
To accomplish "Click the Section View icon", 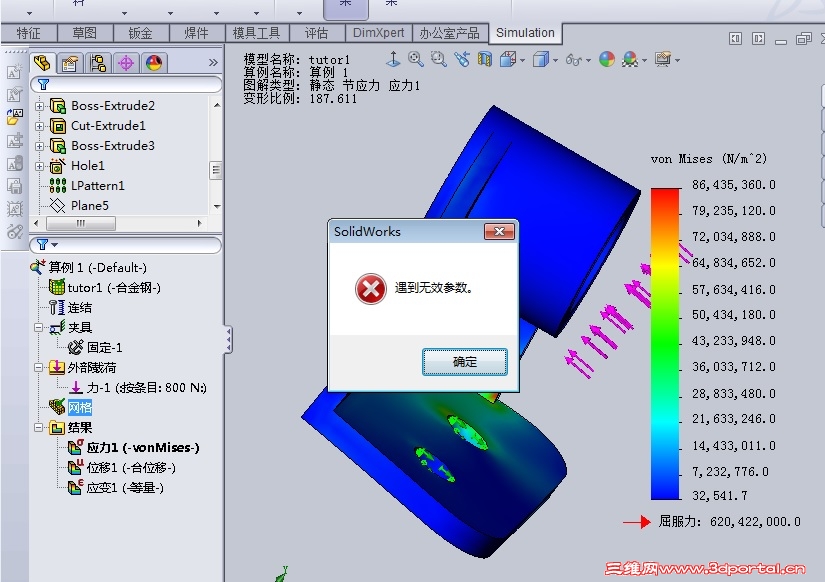I will coord(485,59).
